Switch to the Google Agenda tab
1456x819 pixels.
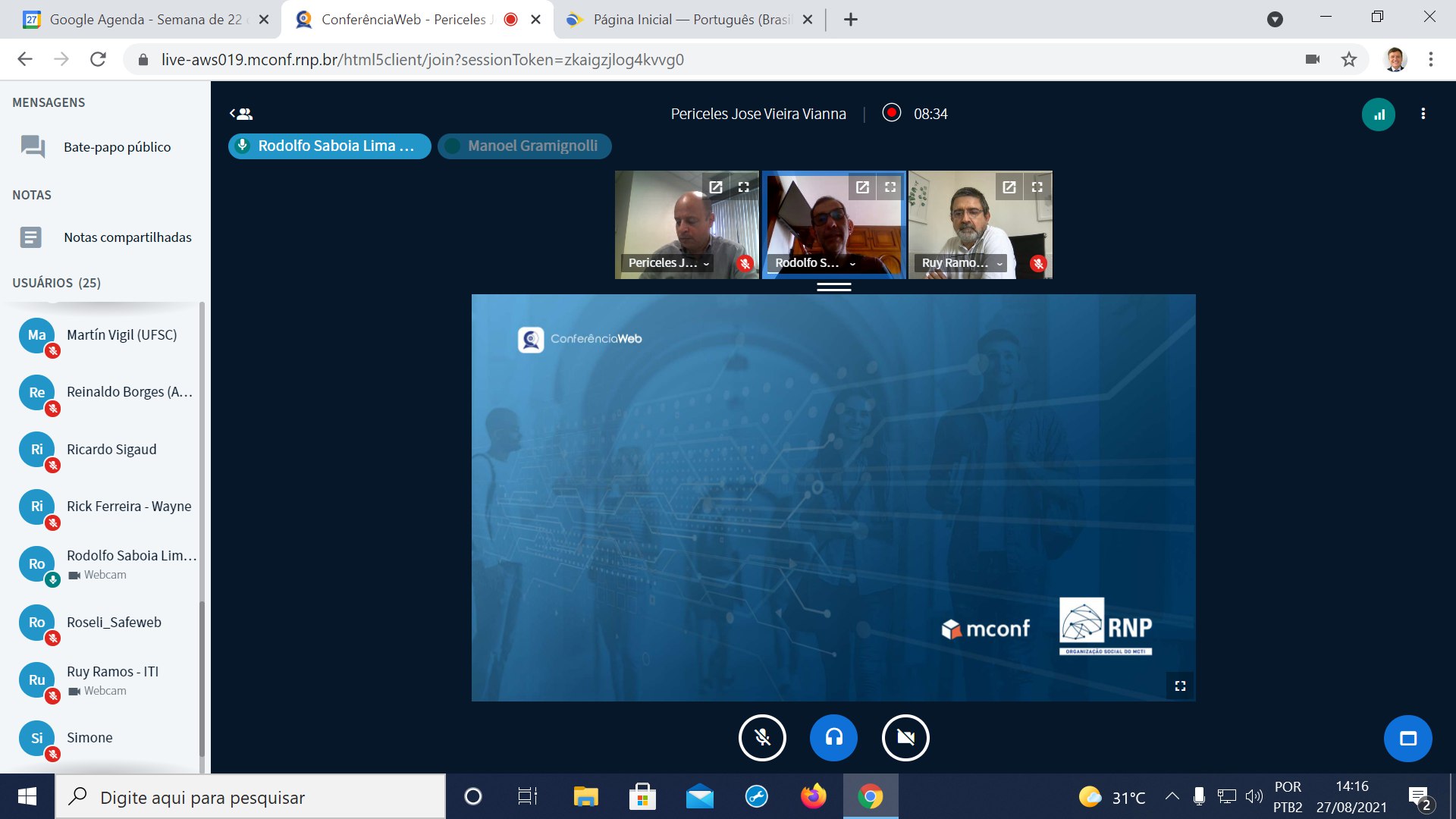[144, 20]
